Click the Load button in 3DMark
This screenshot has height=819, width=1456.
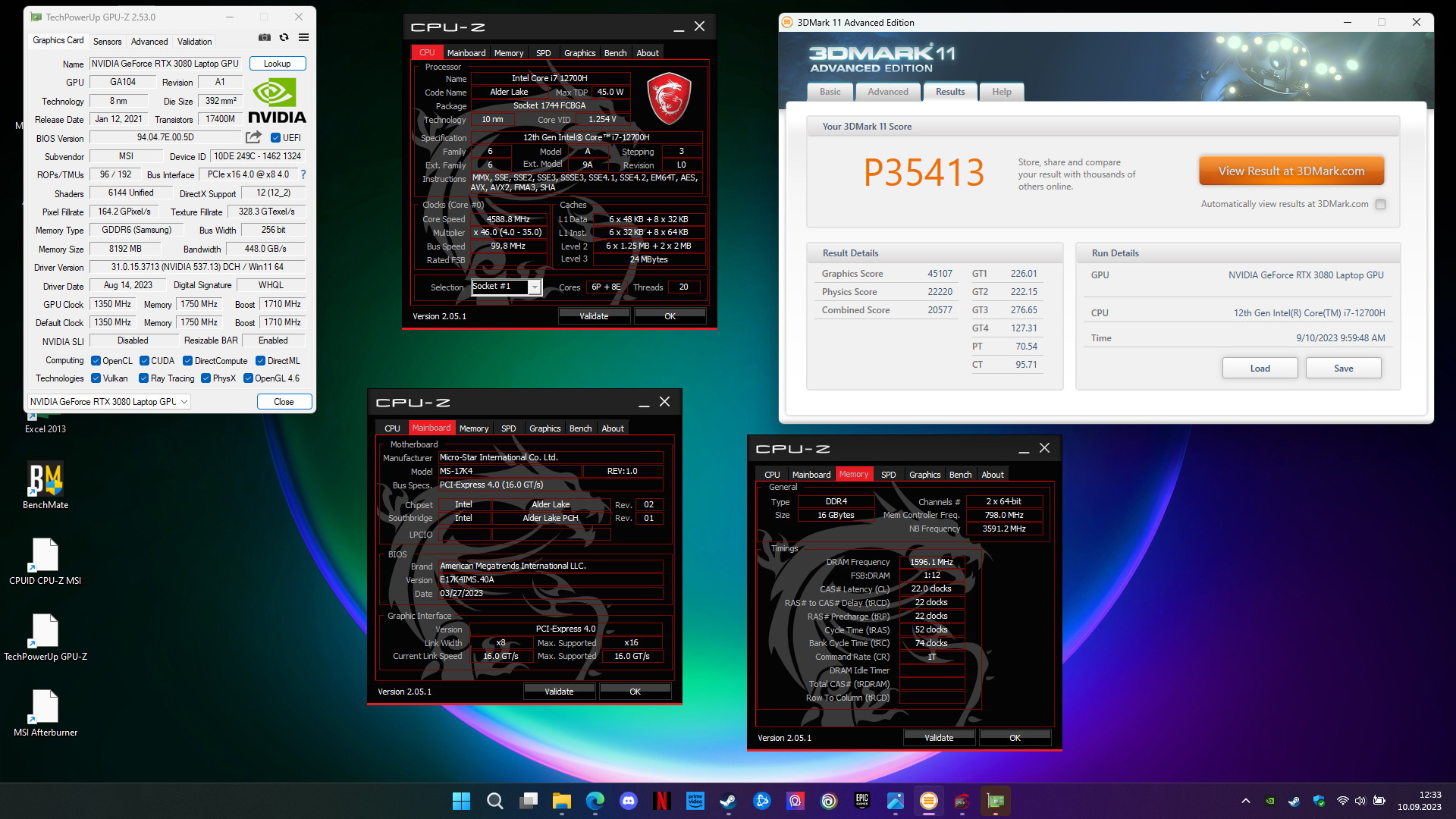pos(1260,369)
